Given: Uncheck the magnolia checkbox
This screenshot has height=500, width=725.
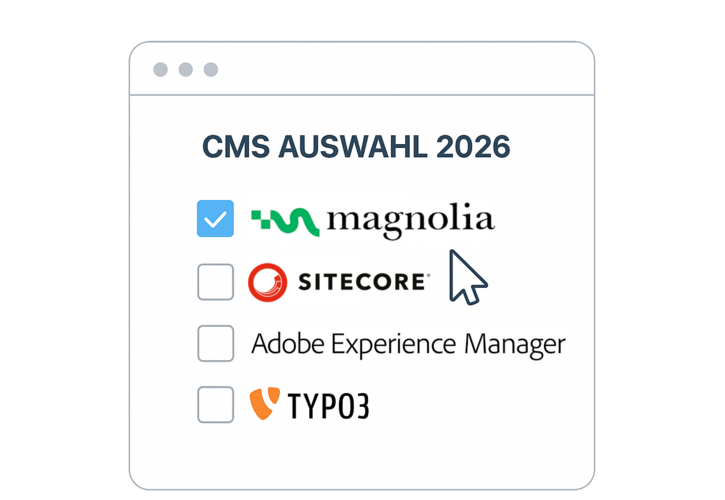Looking at the screenshot, I should 215,219.
